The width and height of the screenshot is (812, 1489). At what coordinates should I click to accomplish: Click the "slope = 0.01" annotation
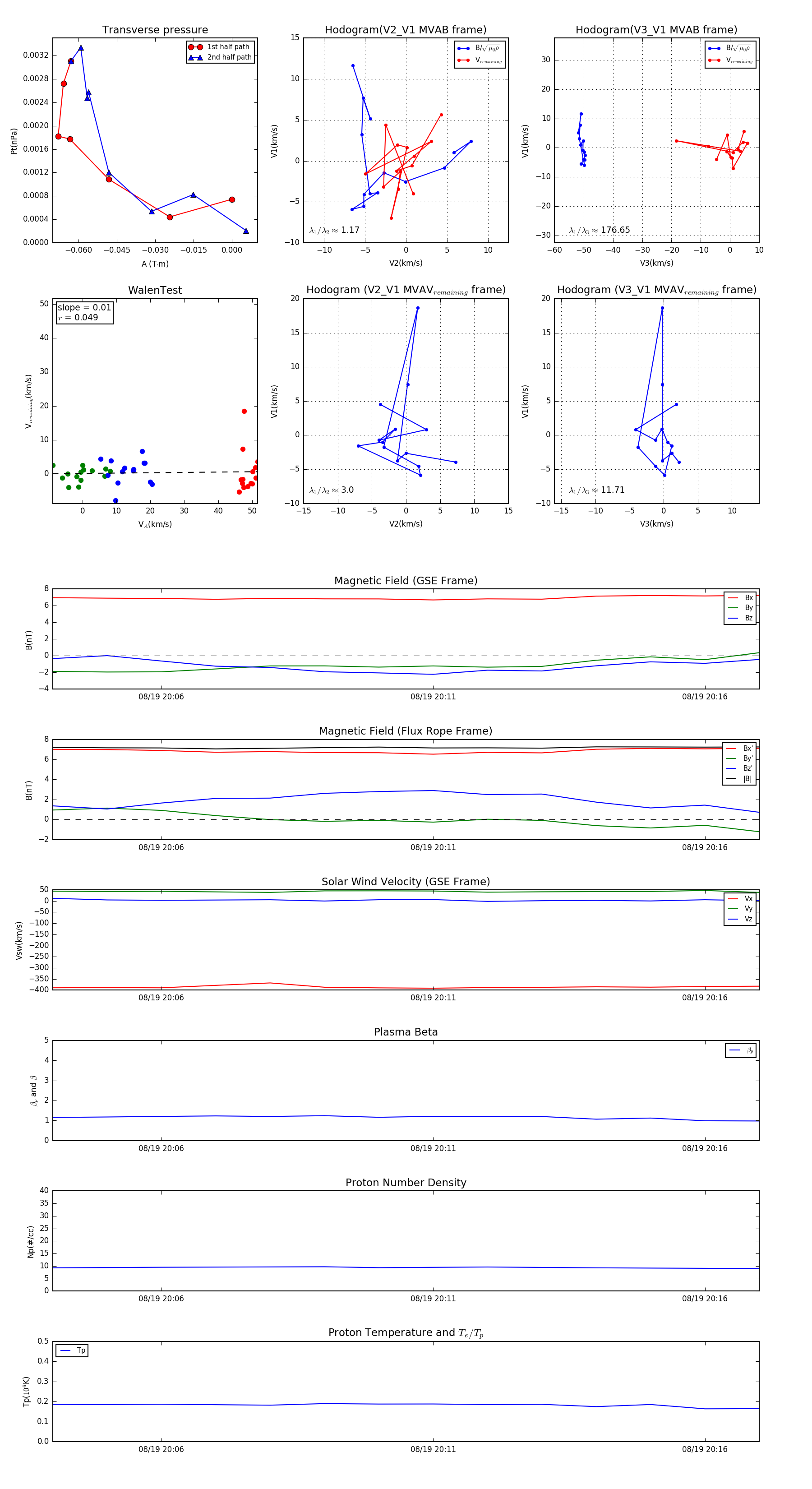point(84,308)
